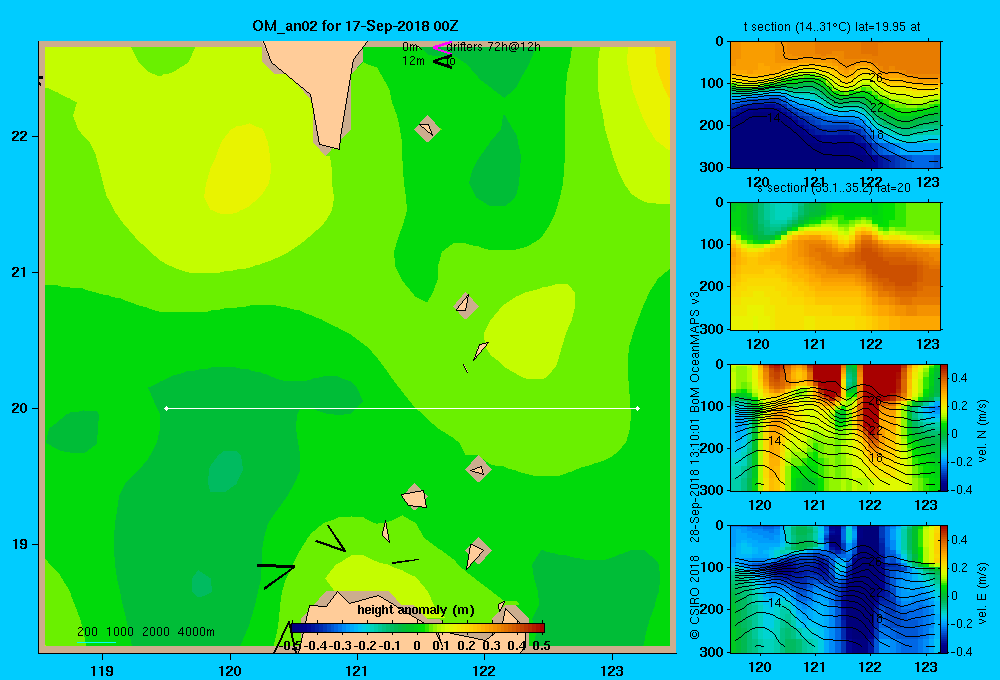
Task: Click the '© CSIRO 2018' copyright text
Action: (x=695, y=597)
